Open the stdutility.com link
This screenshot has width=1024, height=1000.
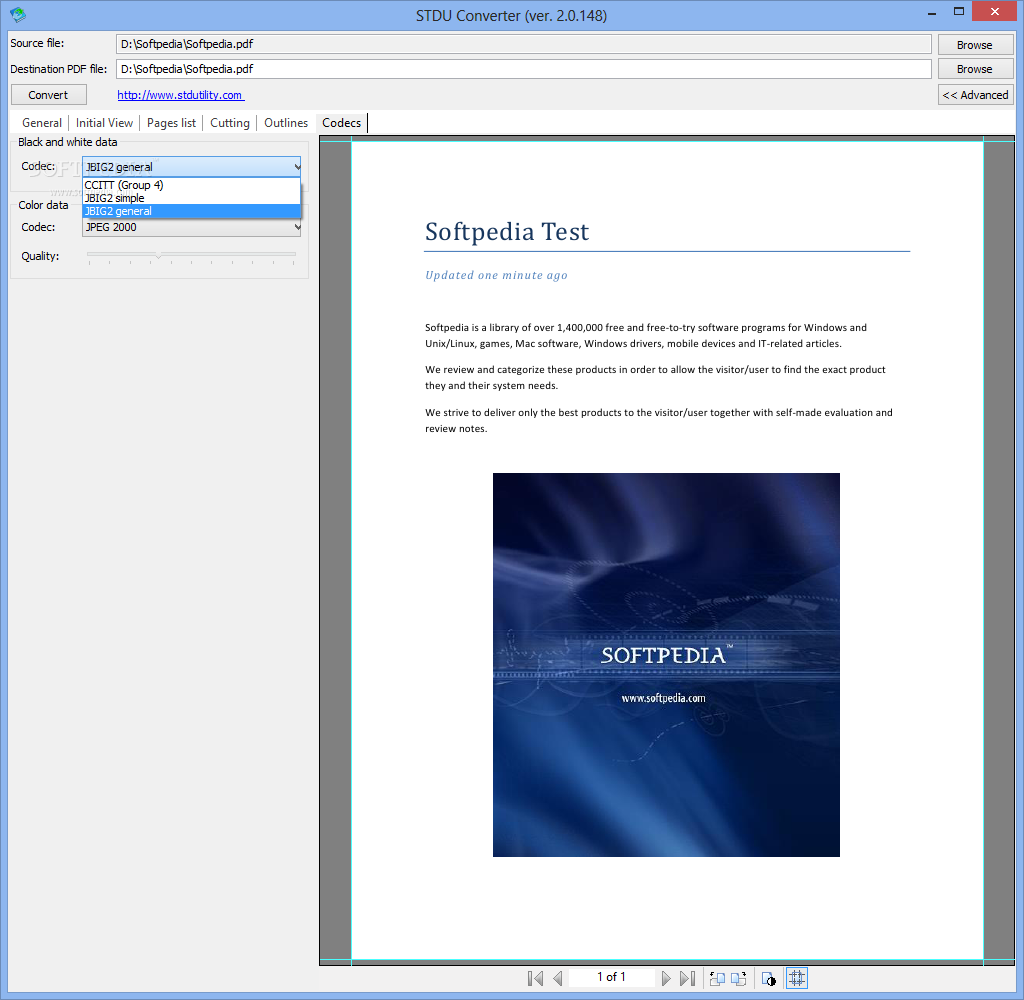click(180, 95)
